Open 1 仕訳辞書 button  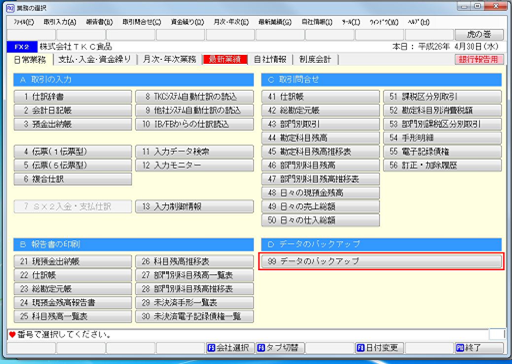point(73,97)
